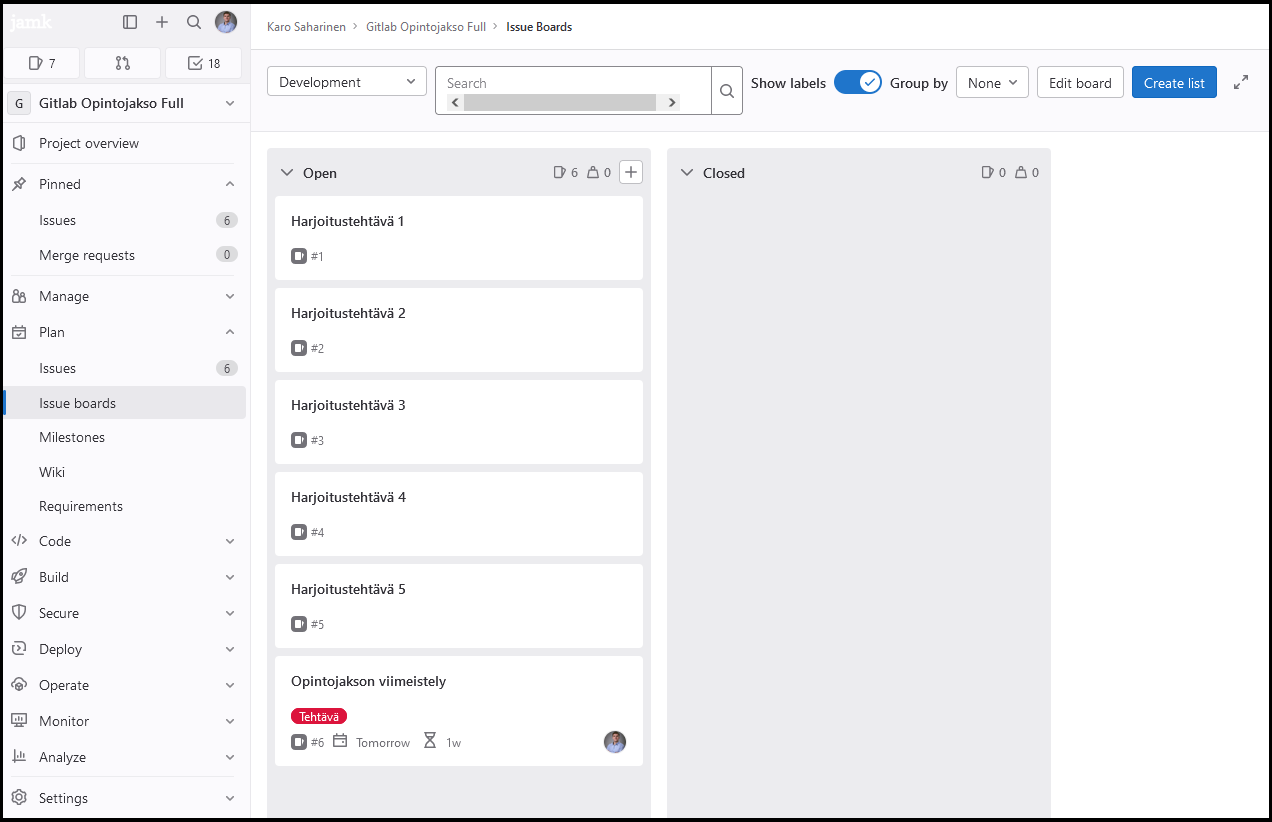Click the add issue plus in Open list
This screenshot has height=822, width=1272.
(631, 172)
